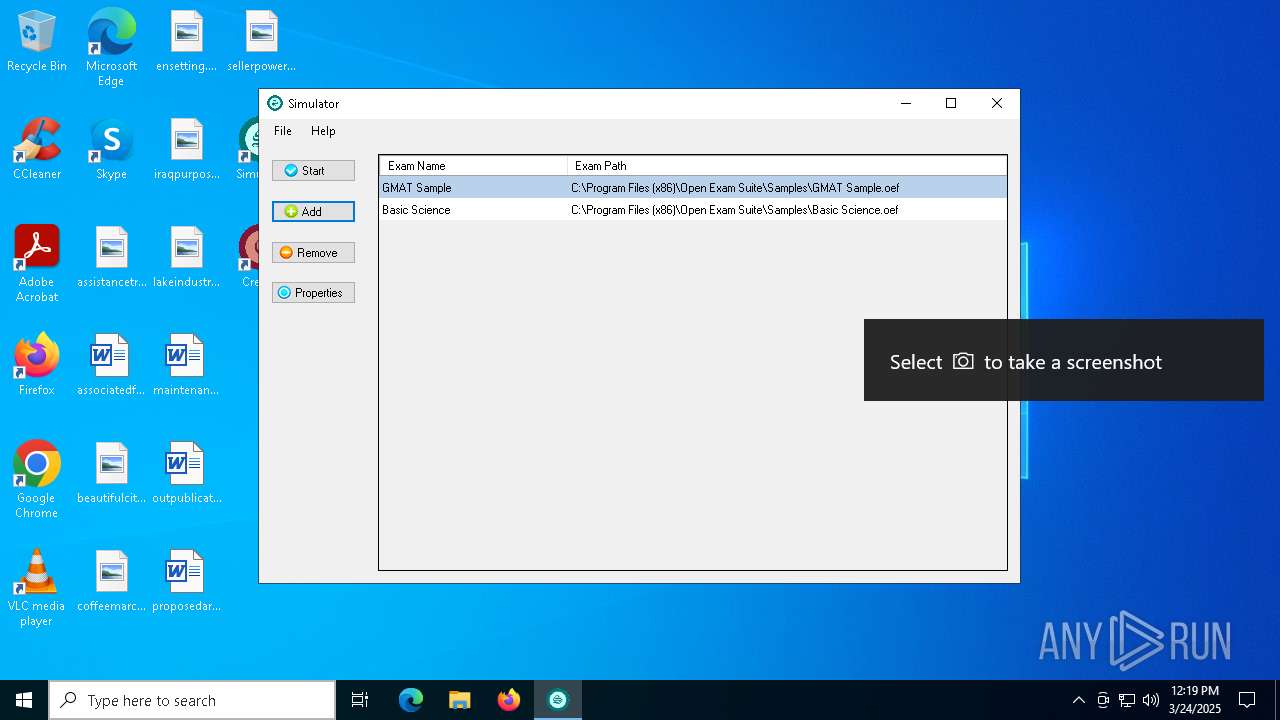Image resolution: width=1280 pixels, height=720 pixels.
Task: Sort by the Exam Path column header
Action: (787, 166)
